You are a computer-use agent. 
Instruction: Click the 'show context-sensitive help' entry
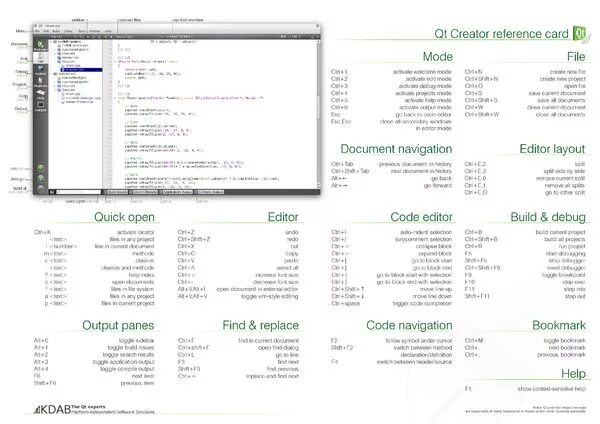click(x=551, y=389)
